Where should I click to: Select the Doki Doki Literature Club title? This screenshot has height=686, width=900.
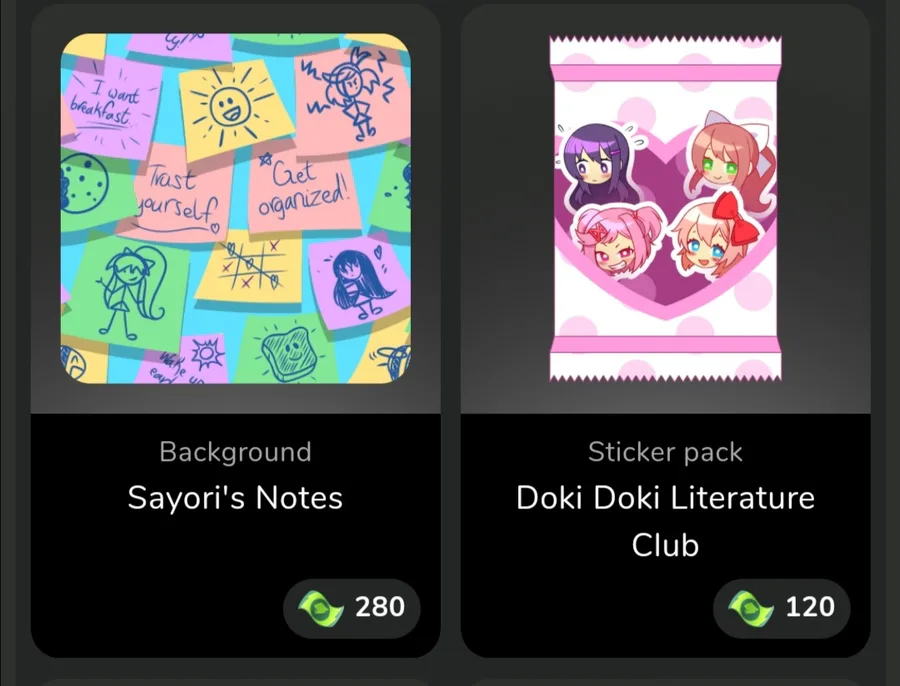[665, 521]
